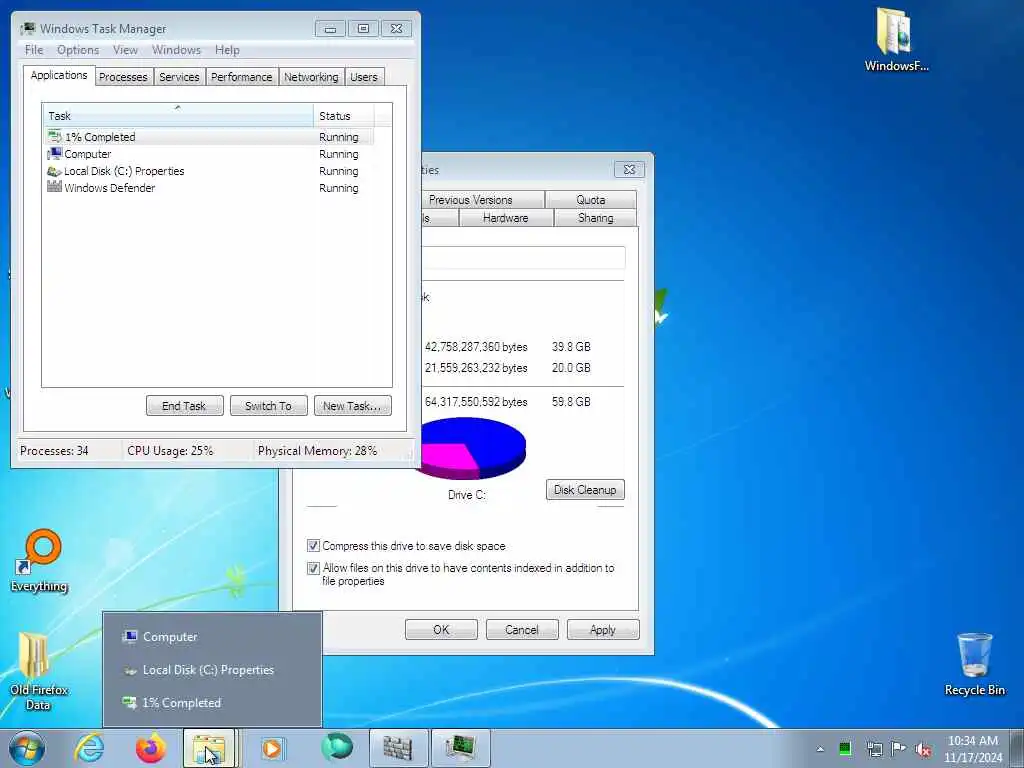Select the 1% Completed task row
The width and height of the screenshot is (1024, 768).
(x=208, y=137)
